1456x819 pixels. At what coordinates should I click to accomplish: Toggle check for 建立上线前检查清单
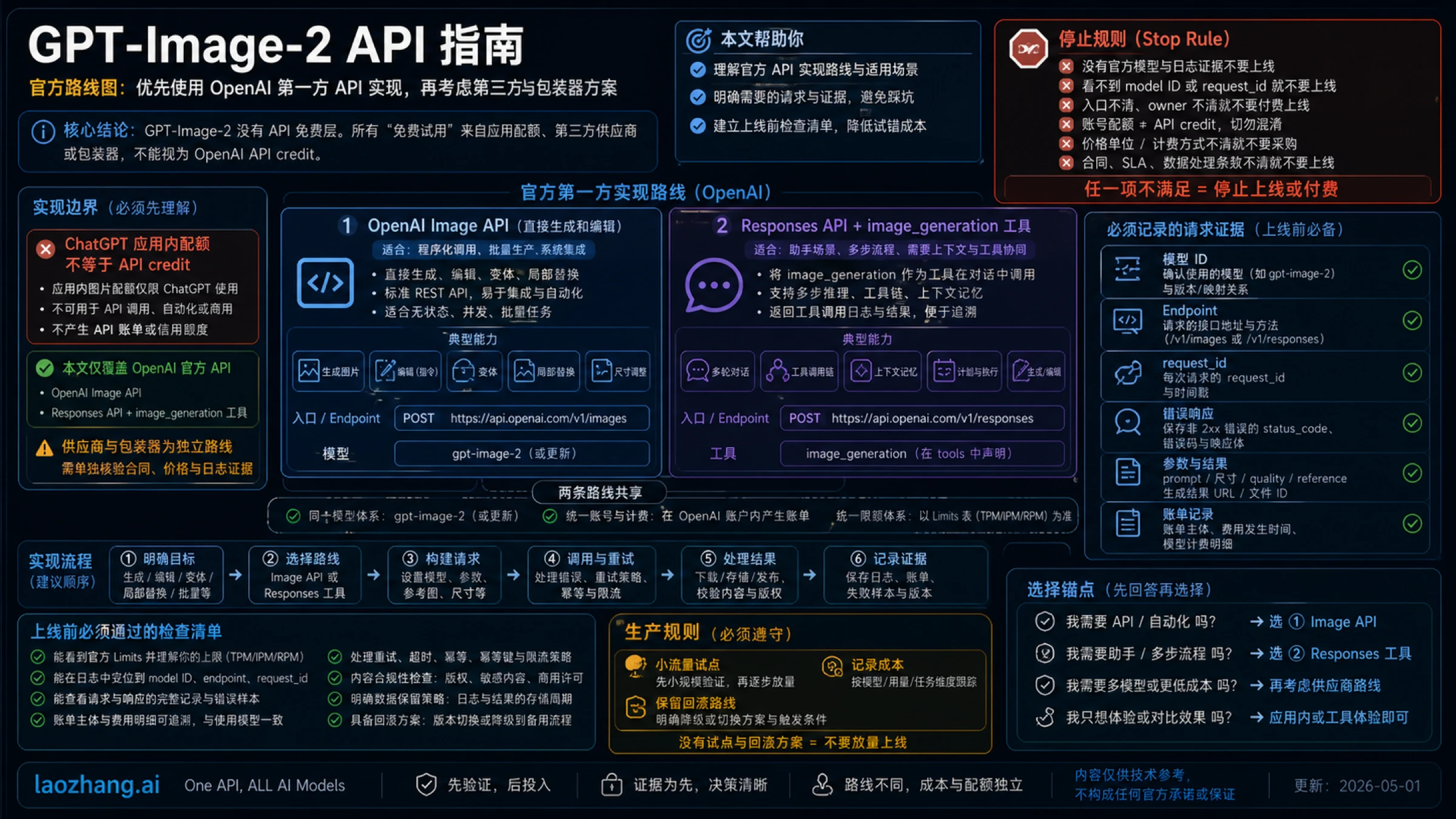[698, 126]
